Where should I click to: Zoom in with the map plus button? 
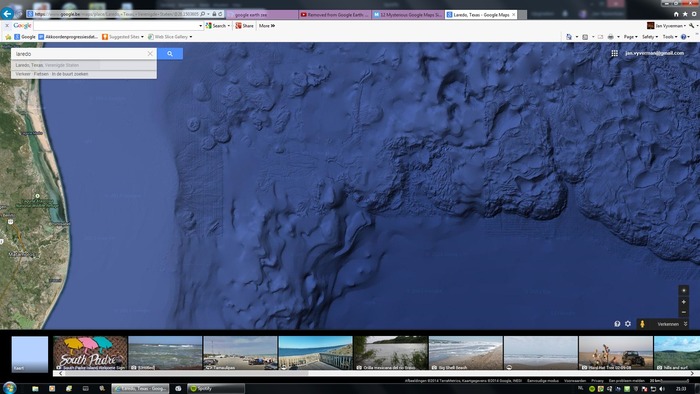tap(683, 302)
